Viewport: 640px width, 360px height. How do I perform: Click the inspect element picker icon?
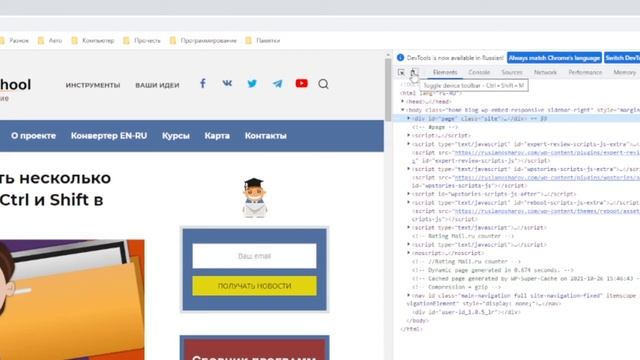(x=401, y=72)
